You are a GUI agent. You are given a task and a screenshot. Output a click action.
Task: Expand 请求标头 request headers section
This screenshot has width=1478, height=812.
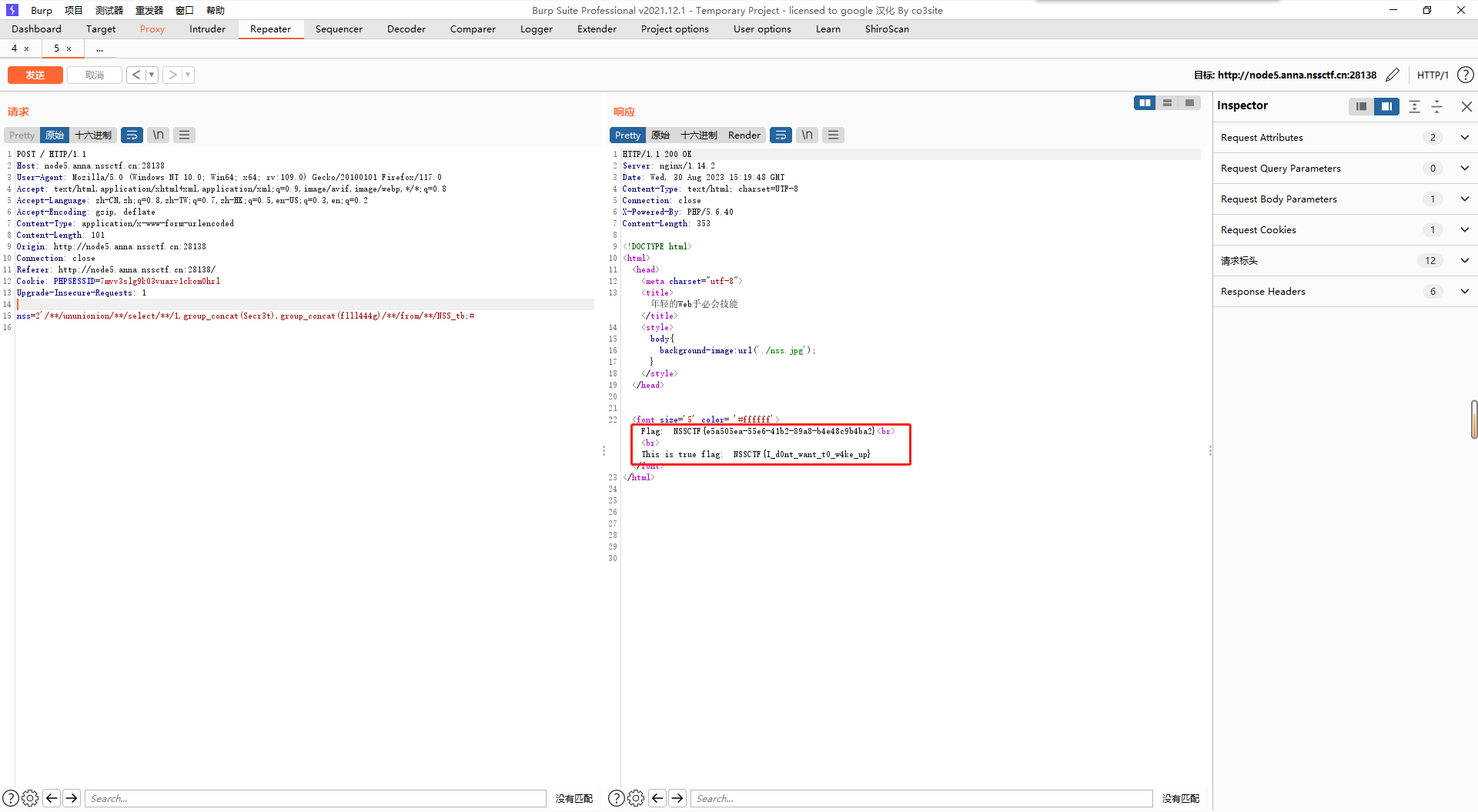point(1345,261)
